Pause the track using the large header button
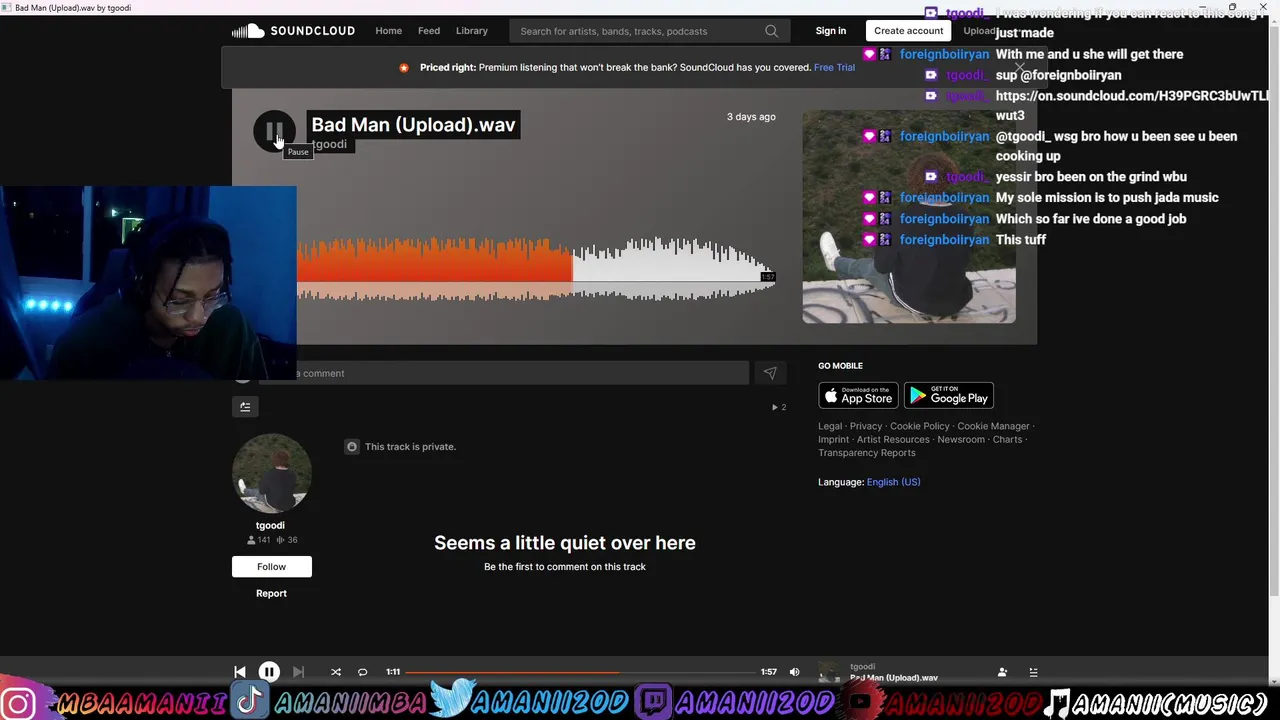The height and width of the screenshot is (720, 1280). pos(273,131)
